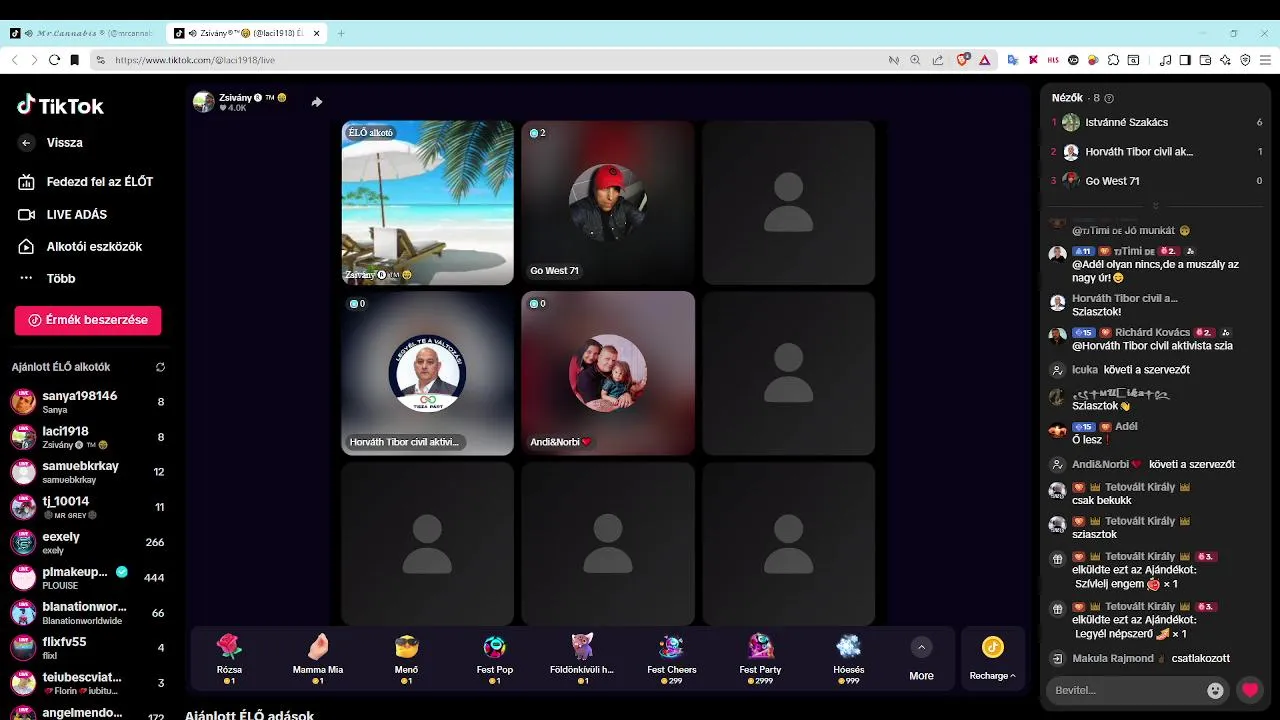The height and width of the screenshot is (720, 1280).
Task: Send the Hóesés gift
Action: pyautogui.click(x=848, y=657)
